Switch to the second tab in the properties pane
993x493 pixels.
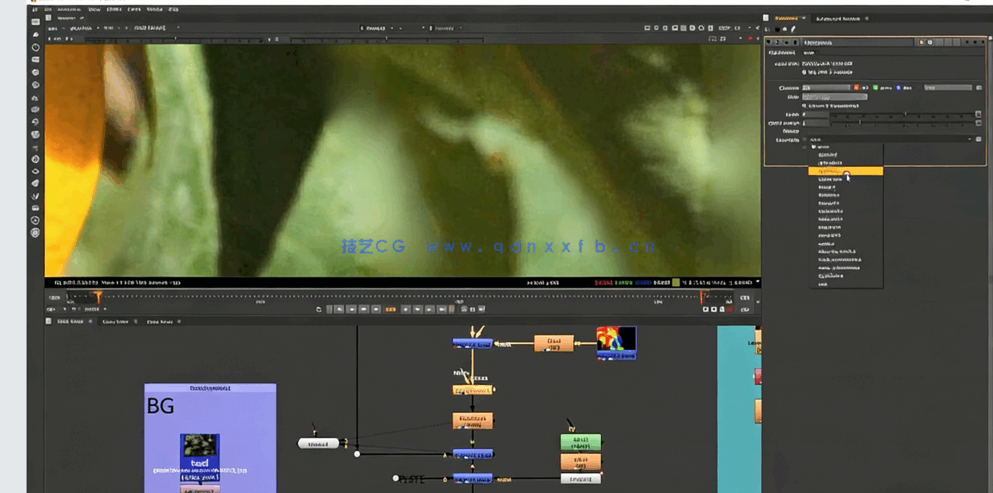pos(838,18)
